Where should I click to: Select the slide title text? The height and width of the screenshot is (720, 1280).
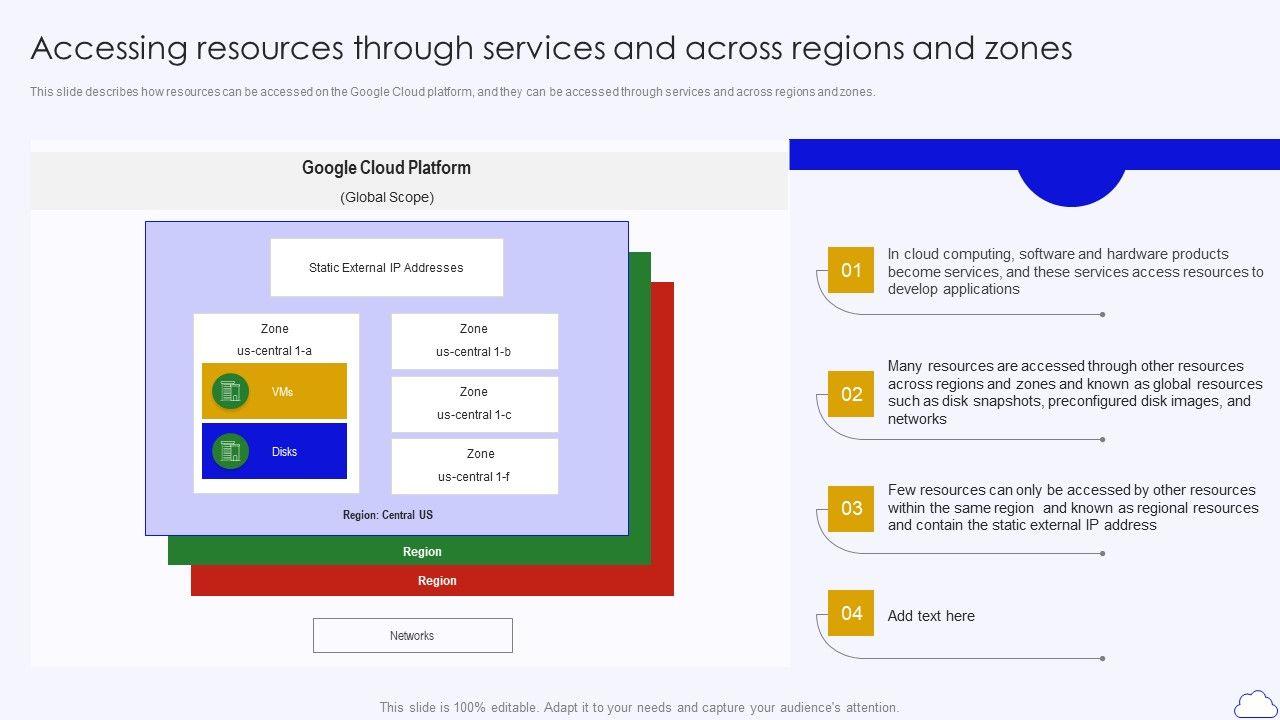point(551,48)
